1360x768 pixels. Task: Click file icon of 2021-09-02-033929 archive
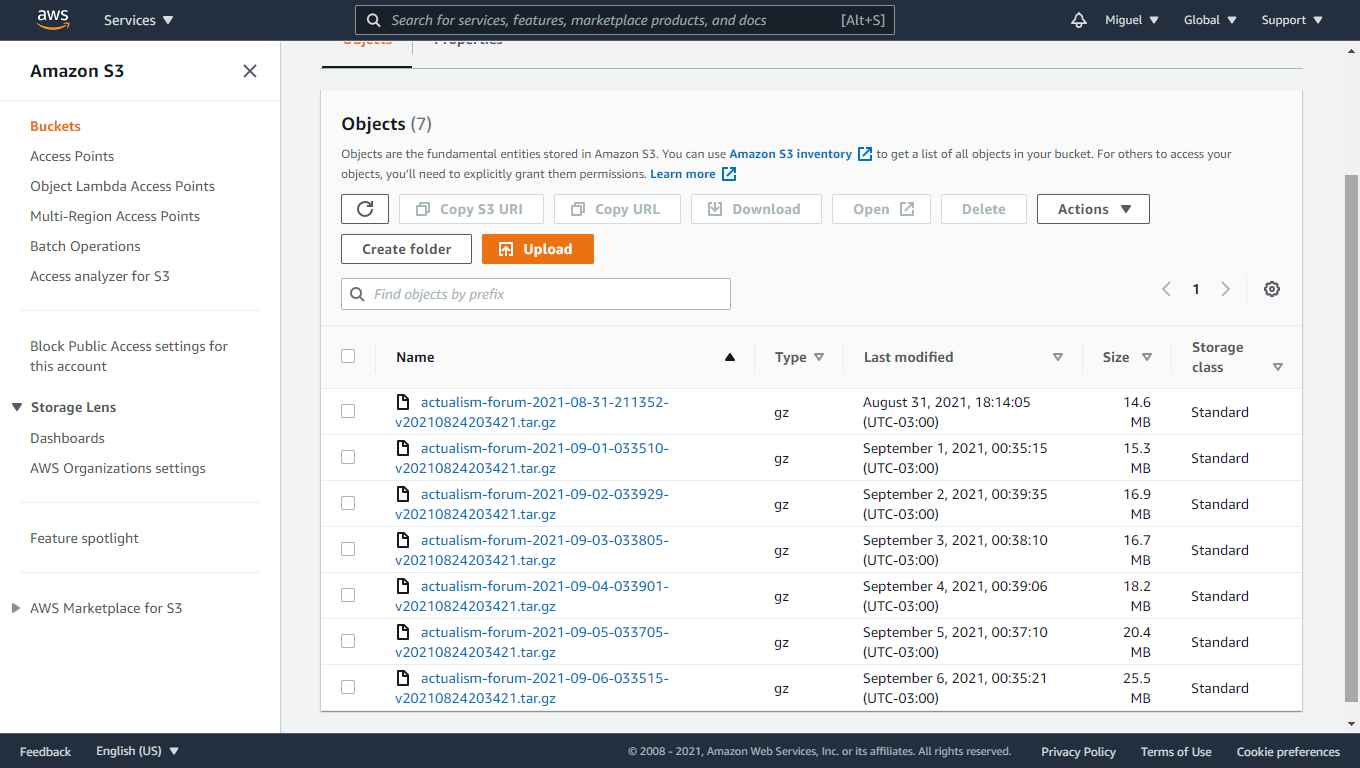403,494
